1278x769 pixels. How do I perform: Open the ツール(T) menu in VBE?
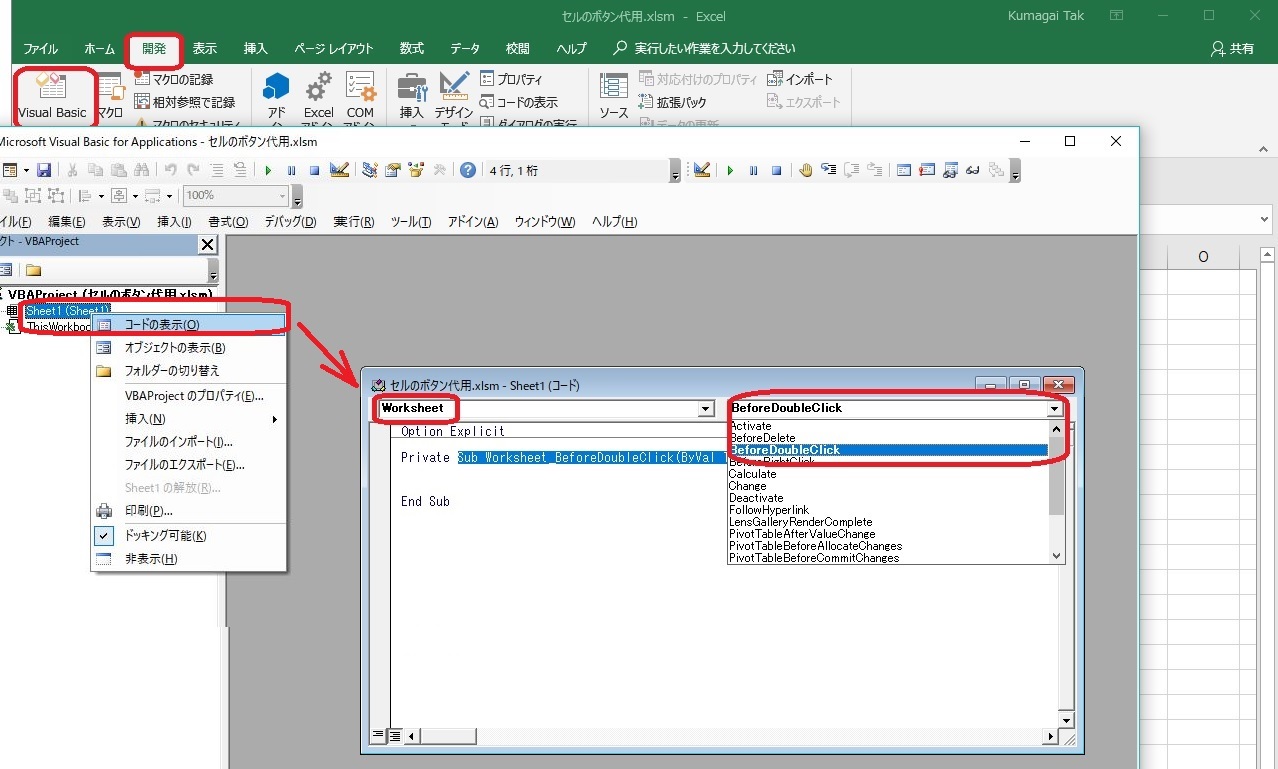[x=411, y=222]
